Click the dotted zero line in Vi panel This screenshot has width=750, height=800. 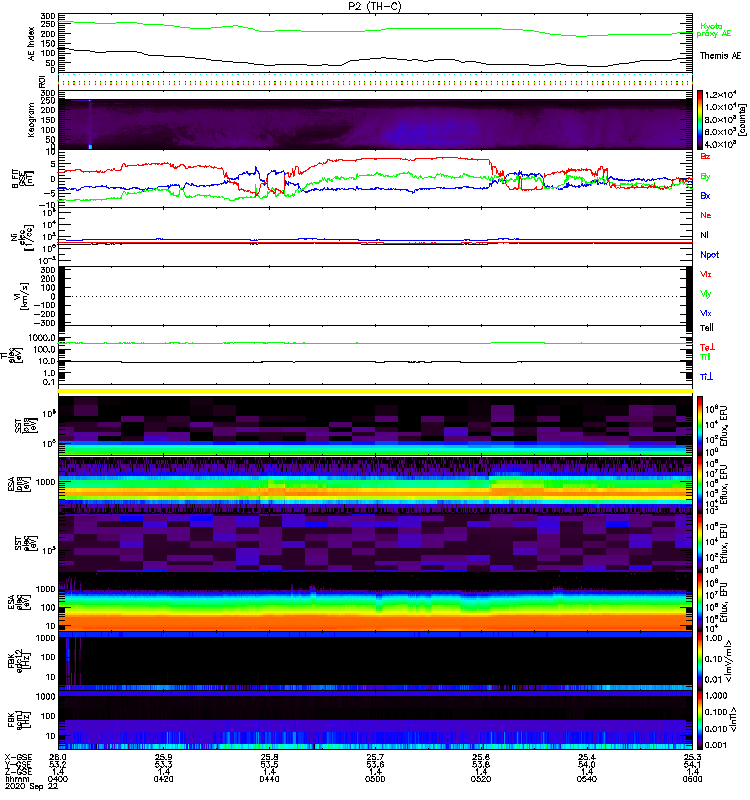(375, 296)
